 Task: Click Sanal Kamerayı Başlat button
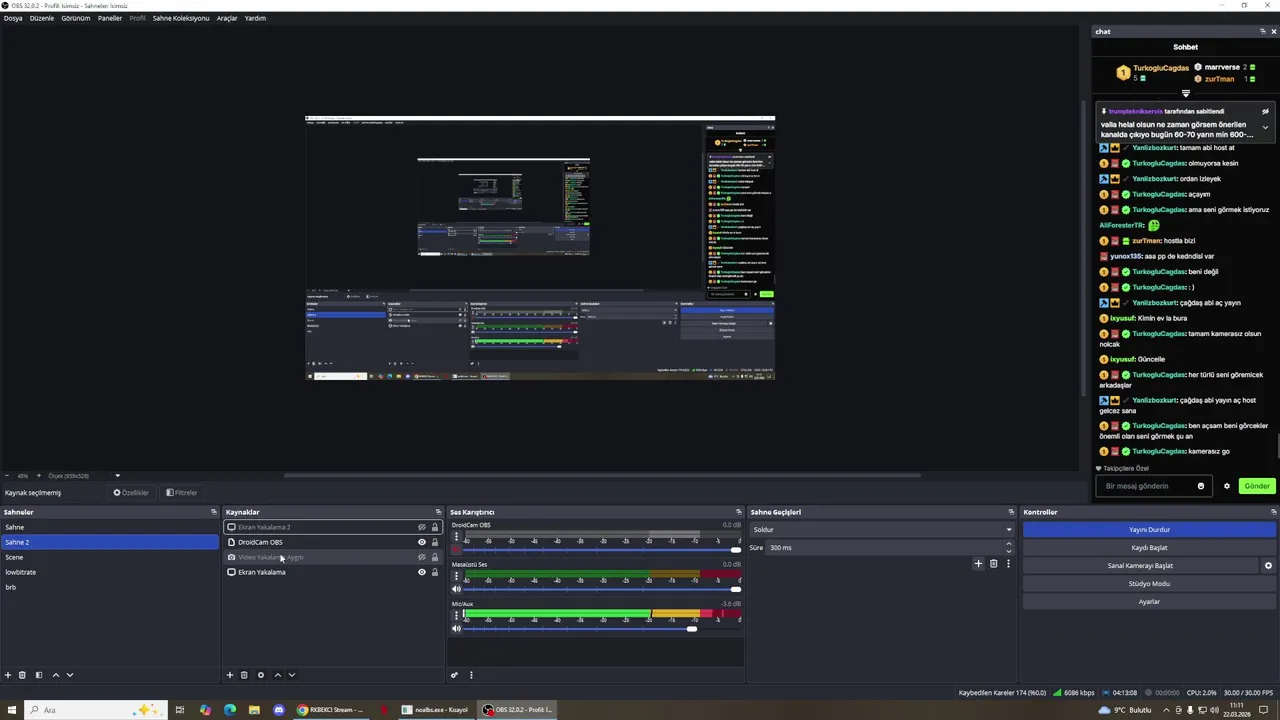(x=1140, y=566)
